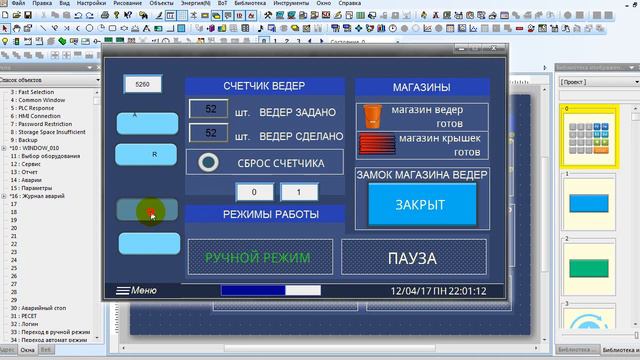
Task: Toggle the grid display toolbar button
Action: coord(182,16)
